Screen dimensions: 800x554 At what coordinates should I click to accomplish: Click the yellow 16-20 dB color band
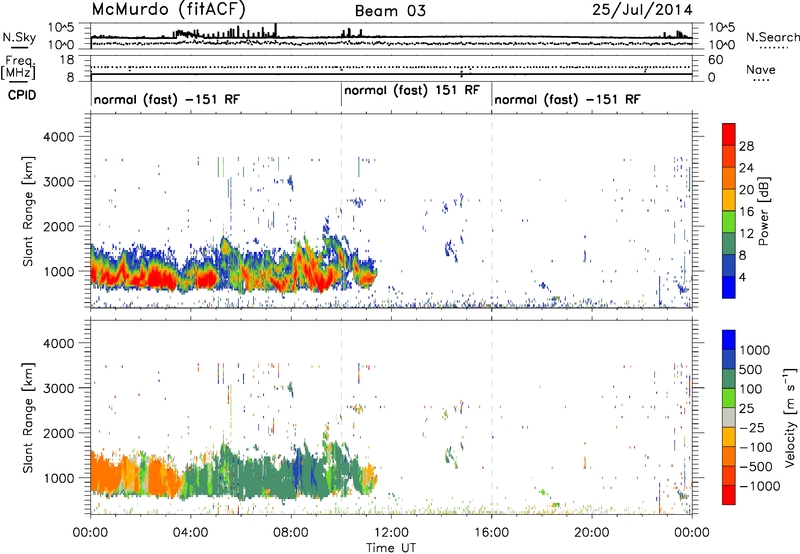point(729,200)
